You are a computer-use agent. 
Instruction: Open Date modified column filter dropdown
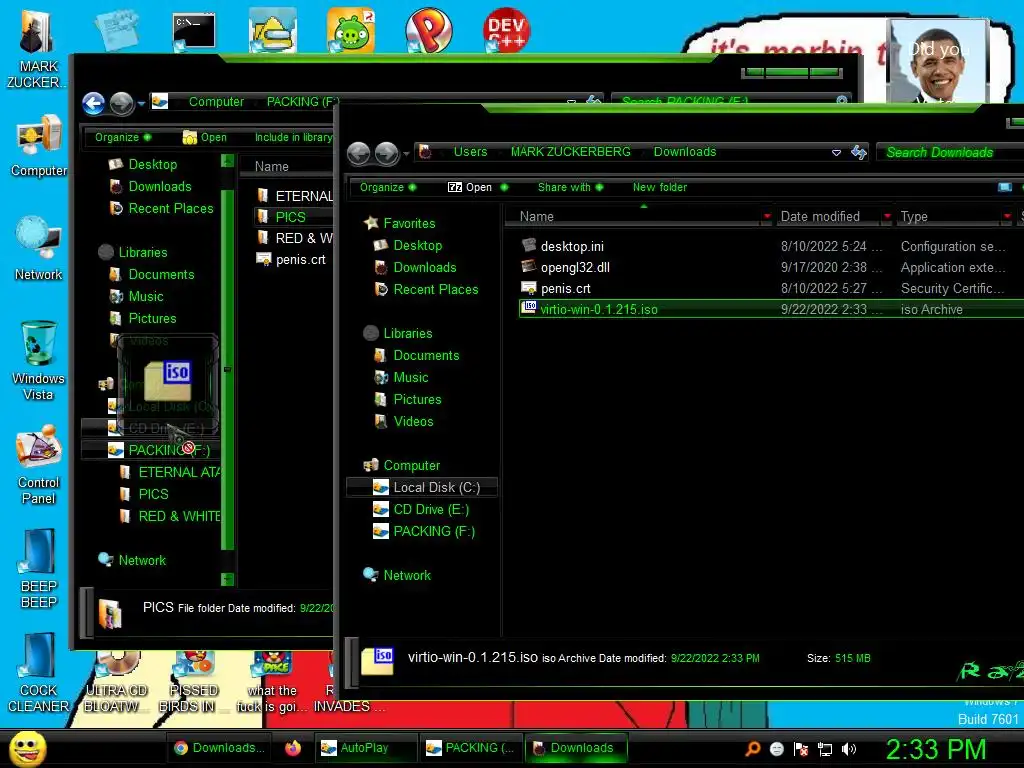tap(887, 216)
